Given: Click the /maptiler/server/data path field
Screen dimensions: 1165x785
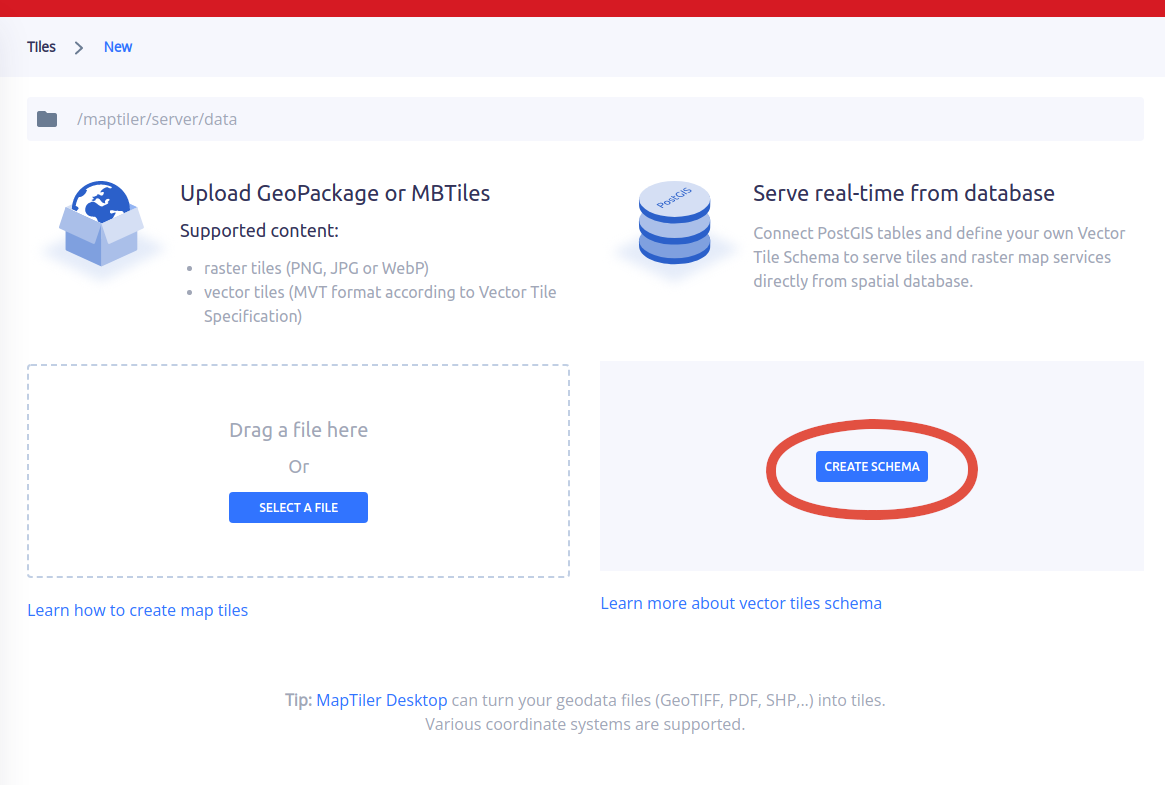Looking at the screenshot, I should point(157,119).
